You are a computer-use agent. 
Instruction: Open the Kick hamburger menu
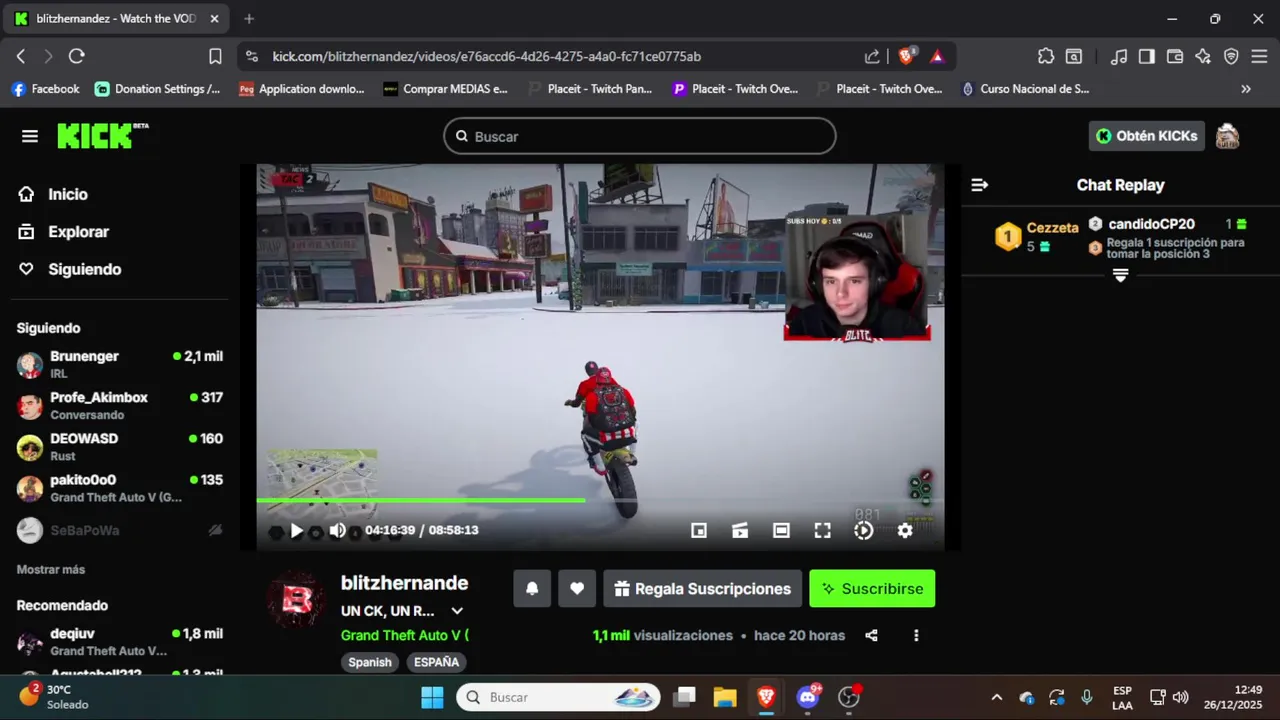coord(30,136)
